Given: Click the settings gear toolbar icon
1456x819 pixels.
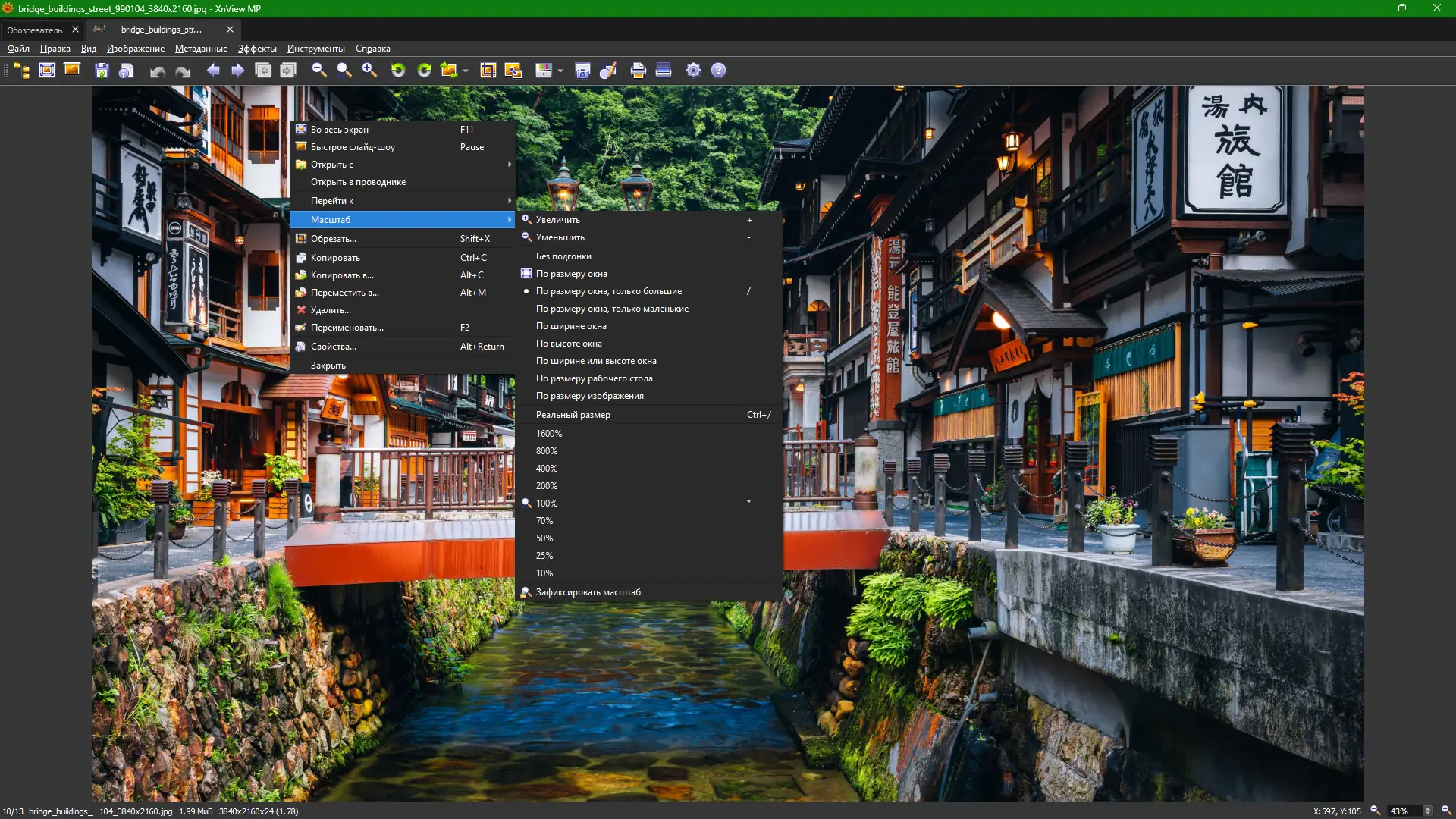Looking at the screenshot, I should (693, 71).
